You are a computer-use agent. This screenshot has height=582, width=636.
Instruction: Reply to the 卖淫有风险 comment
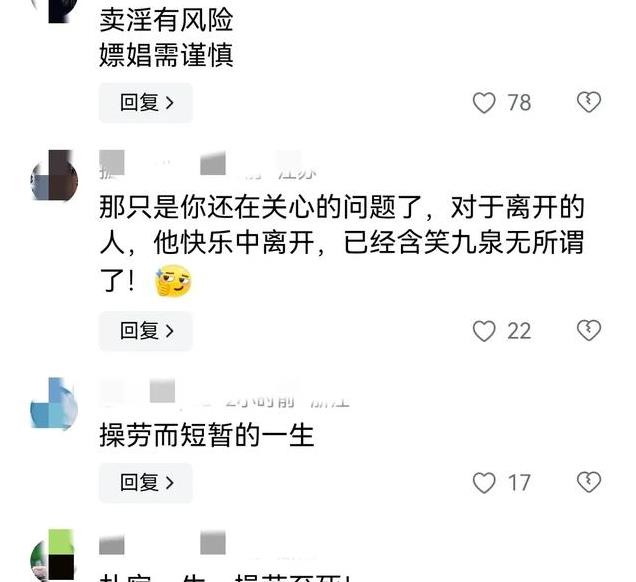point(146,103)
